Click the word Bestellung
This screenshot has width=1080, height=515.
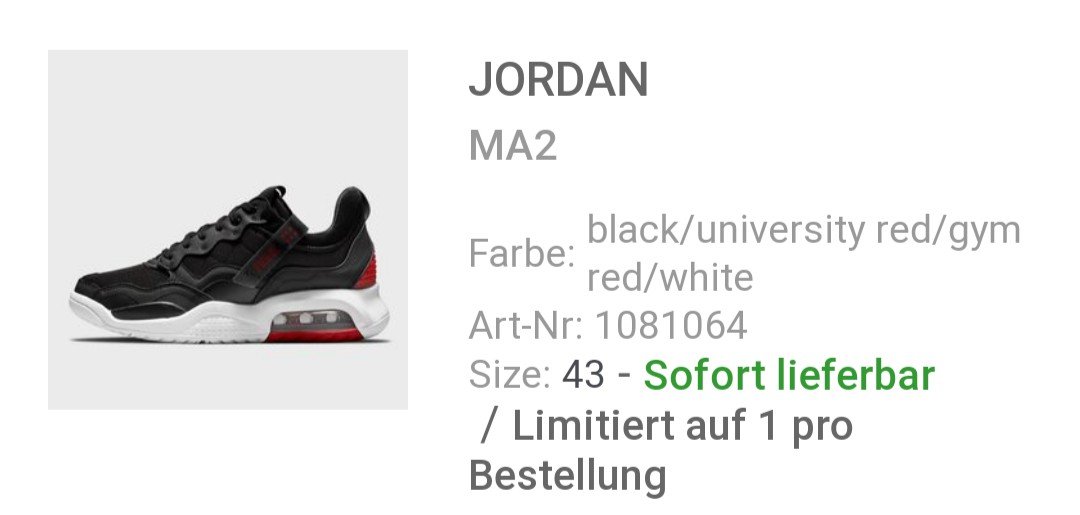click(568, 476)
